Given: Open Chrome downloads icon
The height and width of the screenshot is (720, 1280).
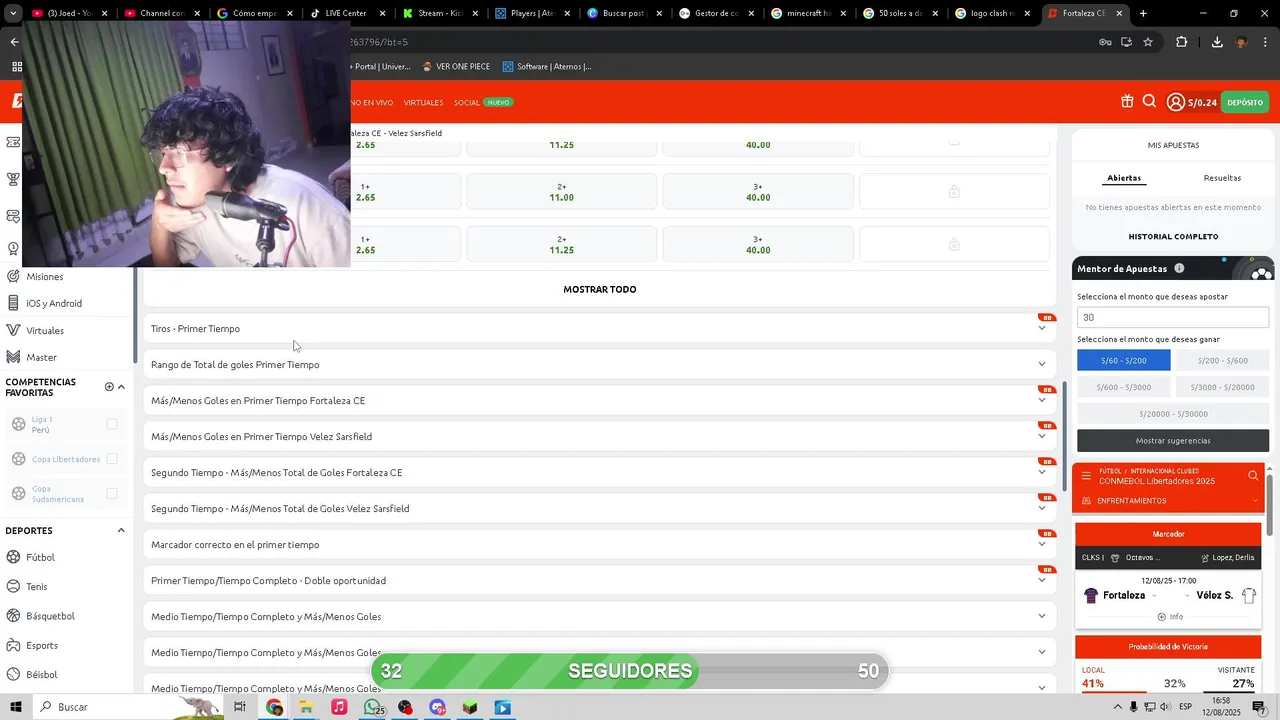Looking at the screenshot, I should 1217,42.
